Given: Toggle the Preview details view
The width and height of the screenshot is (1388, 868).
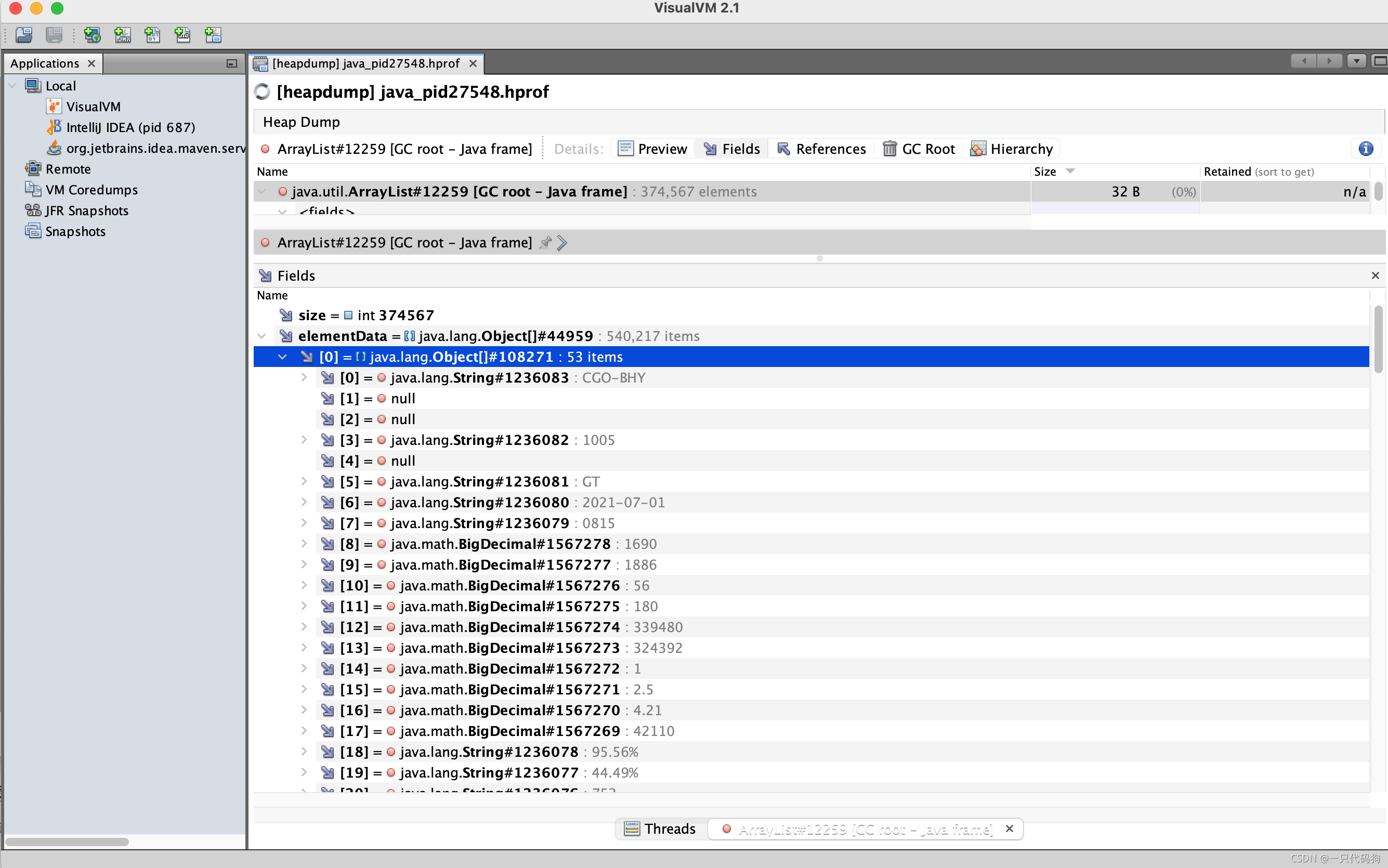Looking at the screenshot, I should click(652, 149).
